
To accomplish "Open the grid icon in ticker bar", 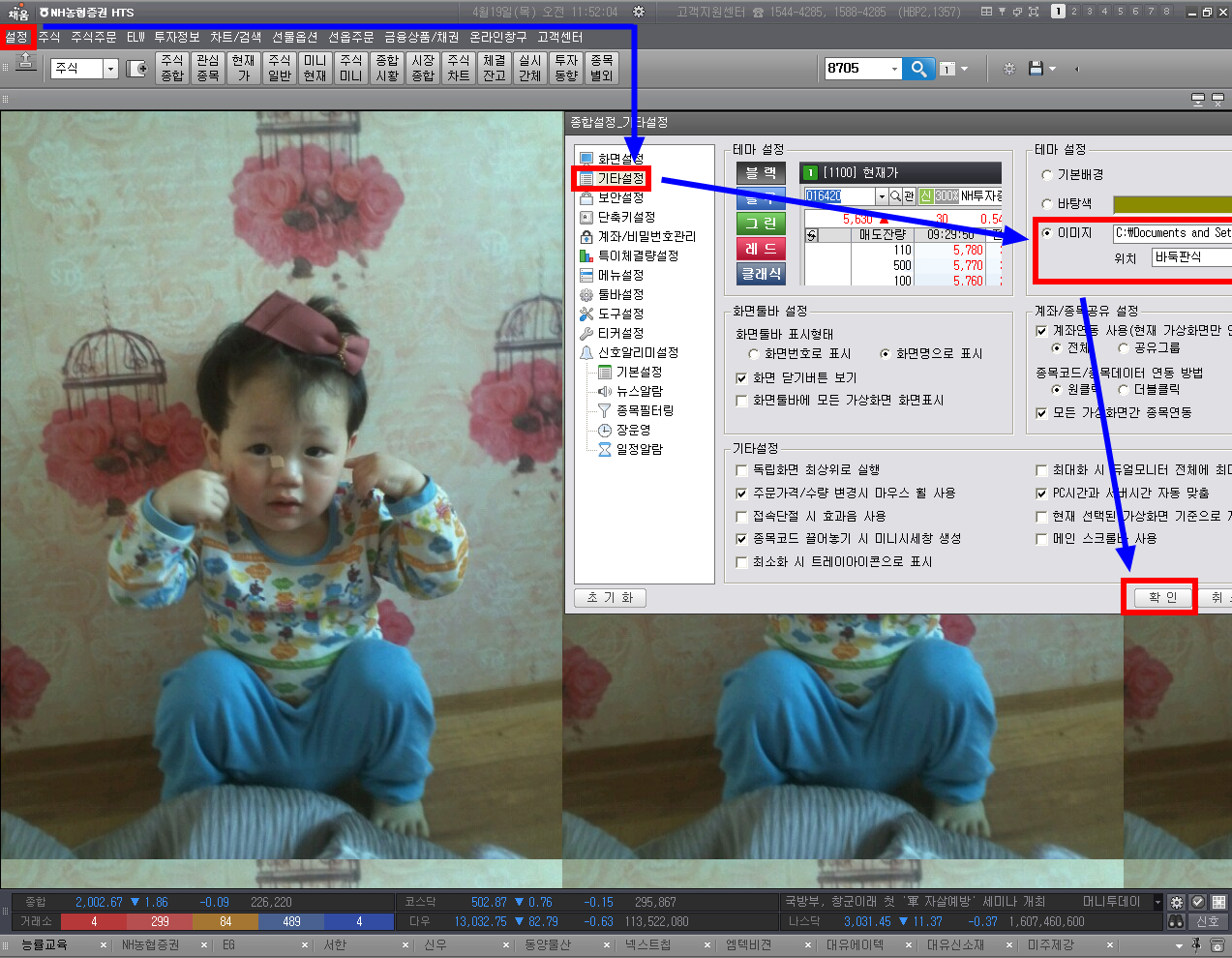I will click(x=1218, y=902).
